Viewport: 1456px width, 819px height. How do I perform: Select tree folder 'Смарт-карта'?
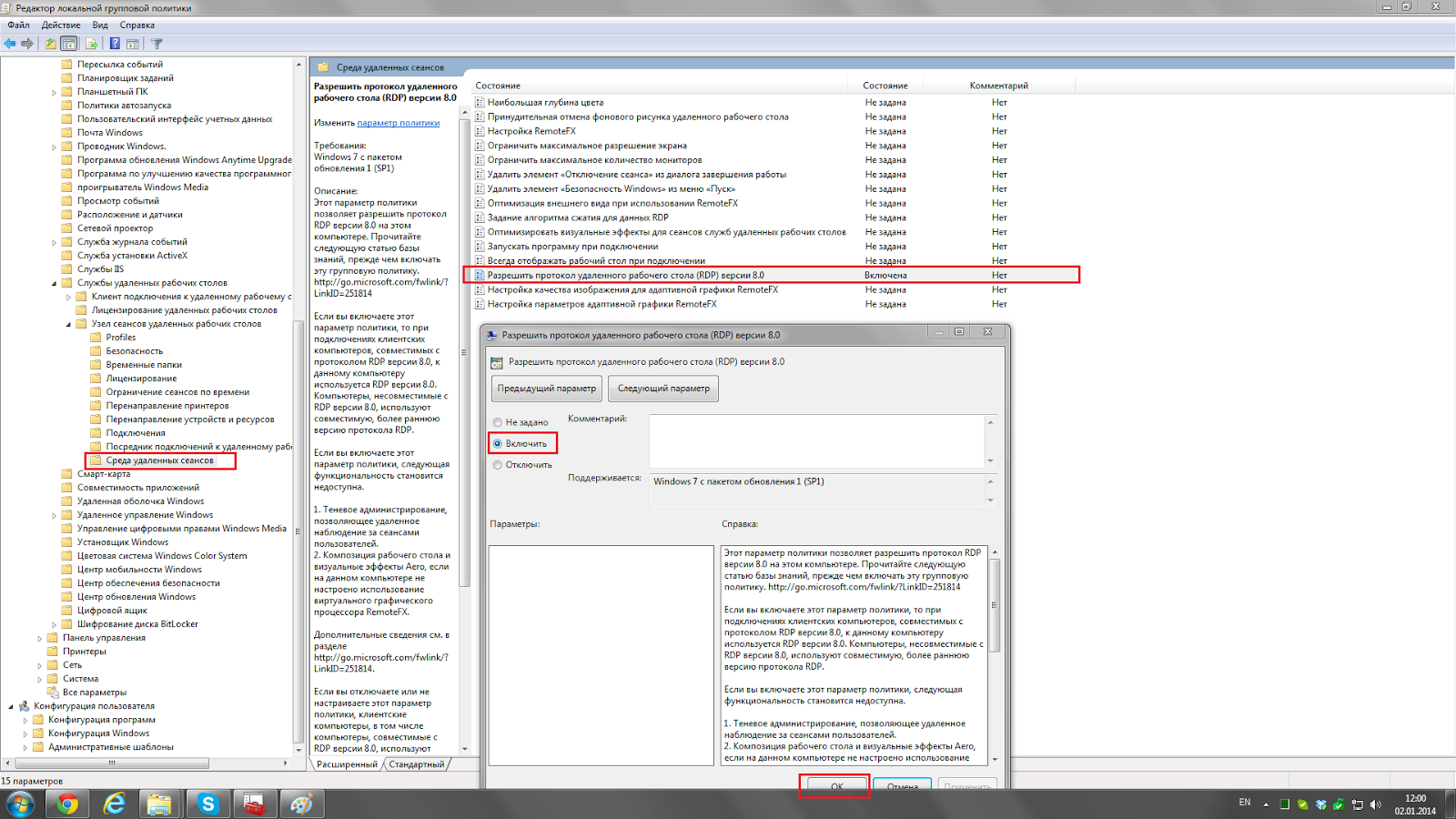click(x=104, y=474)
